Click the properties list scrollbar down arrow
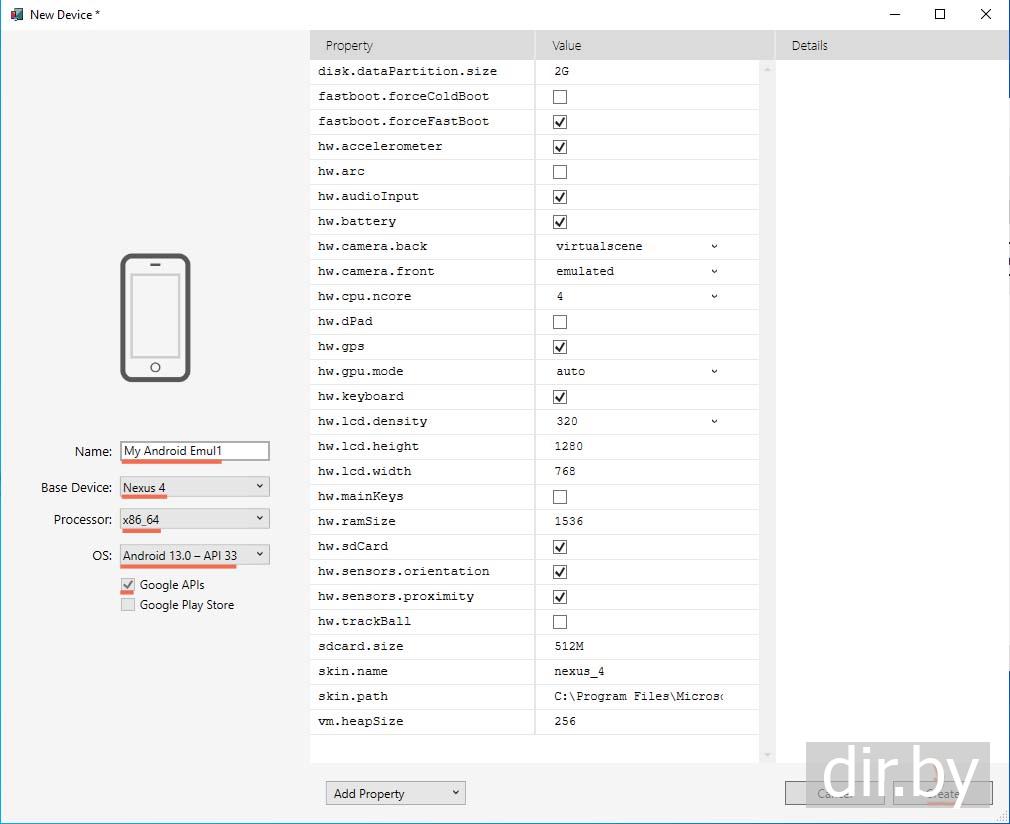This screenshot has width=1010, height=824. pos(768,755)
